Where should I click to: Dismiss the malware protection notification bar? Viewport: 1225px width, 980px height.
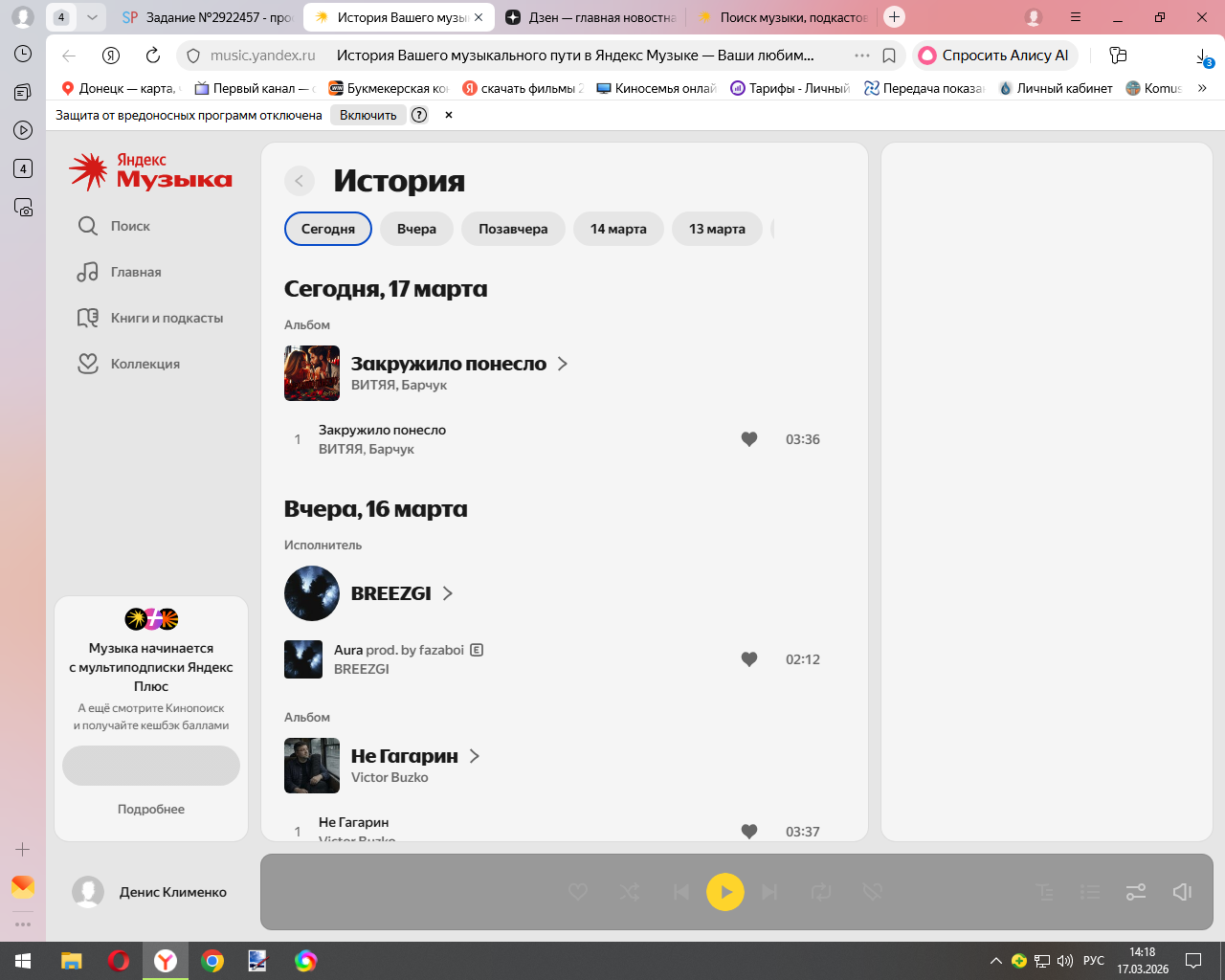(x=449, y=115)
